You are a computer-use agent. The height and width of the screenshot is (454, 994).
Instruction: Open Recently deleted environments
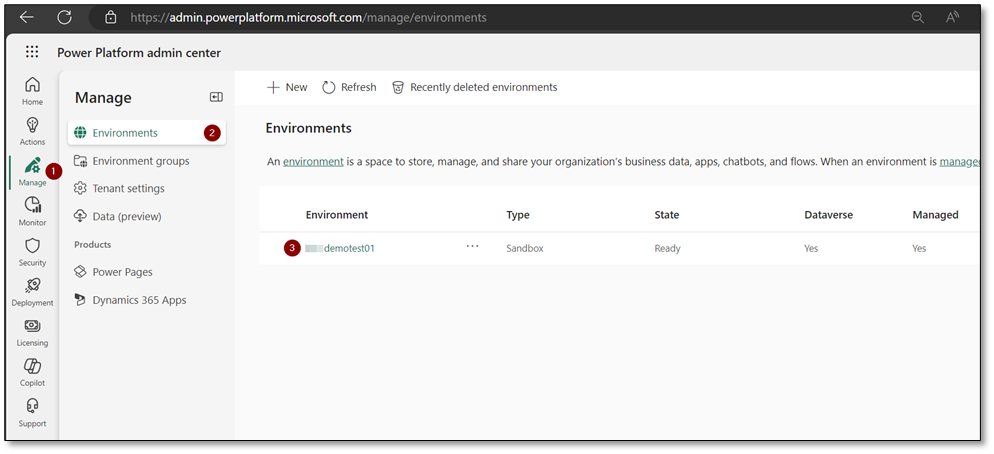(474, 88)
